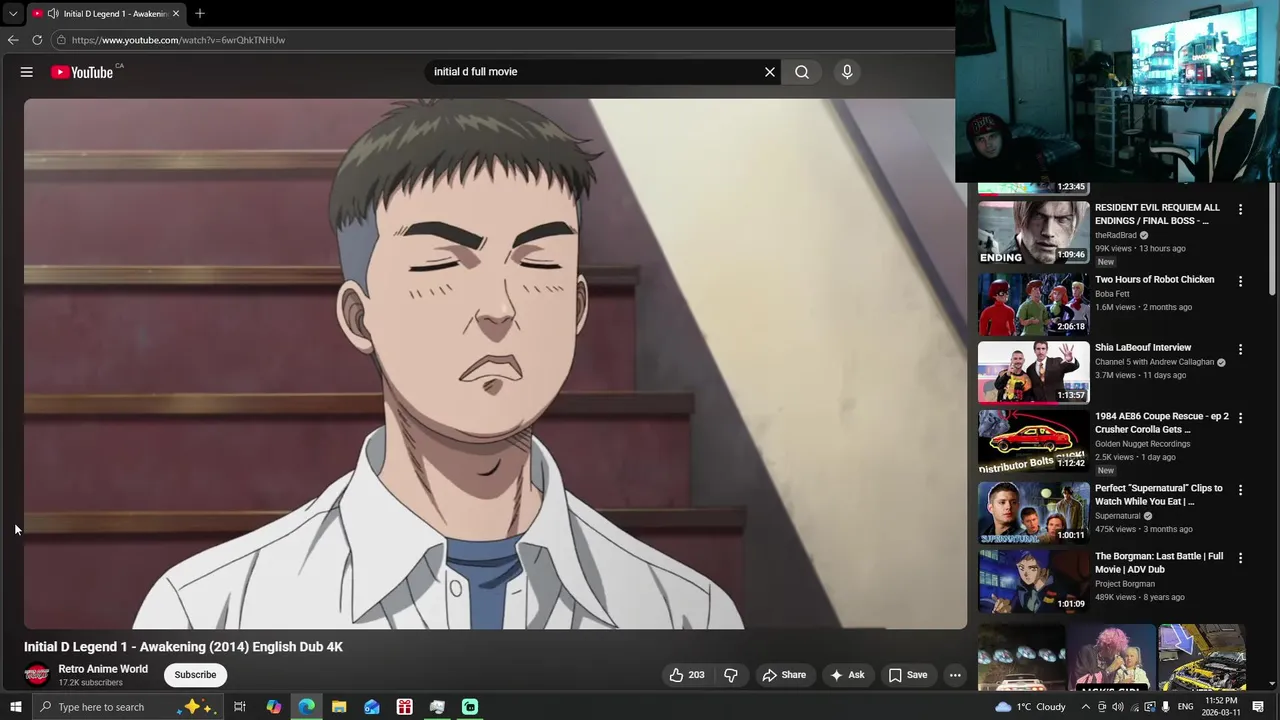Open The Borgman Last Battle title
This screenshot has height=720, width=1280.
tap(1159, 563)
